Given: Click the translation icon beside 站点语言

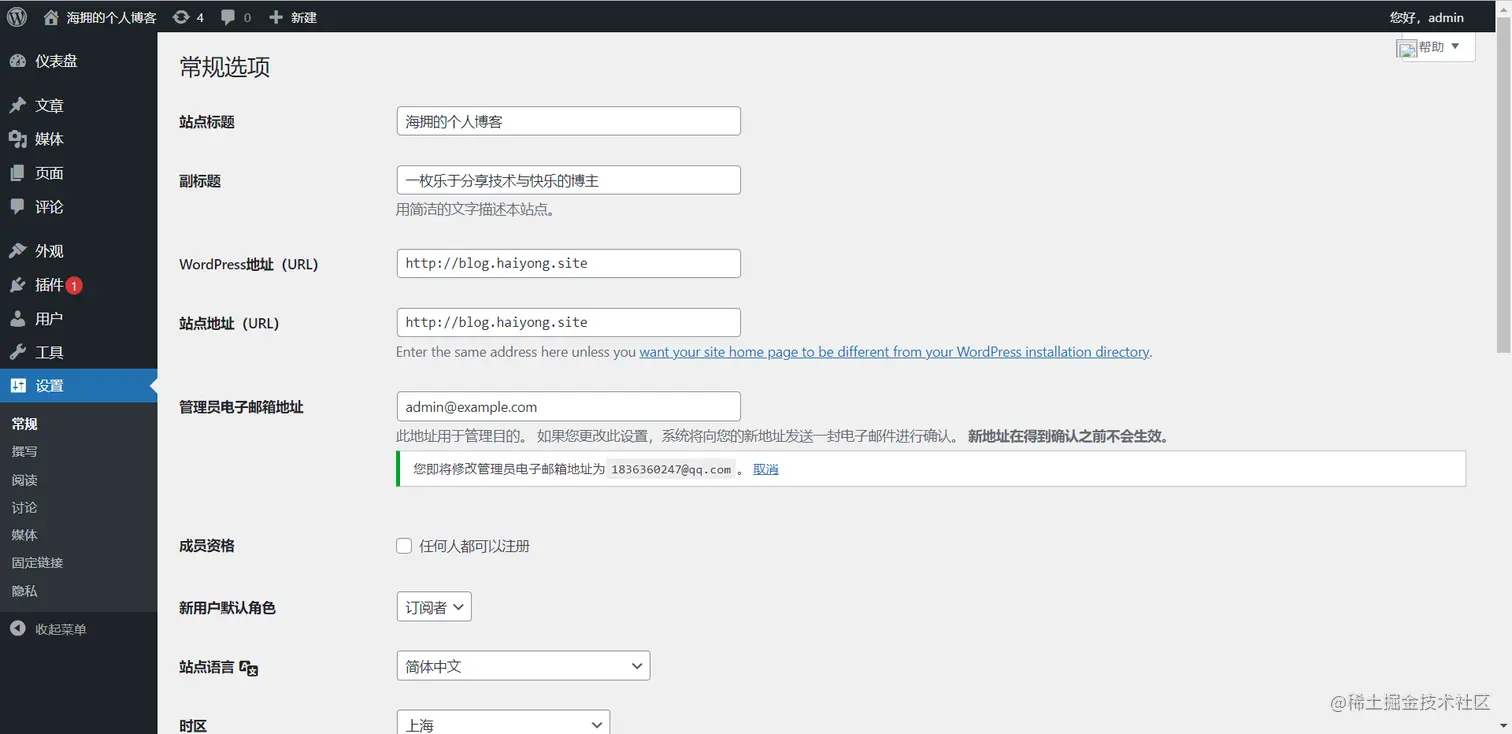Looking at the screenshot, I should [249, 668].
